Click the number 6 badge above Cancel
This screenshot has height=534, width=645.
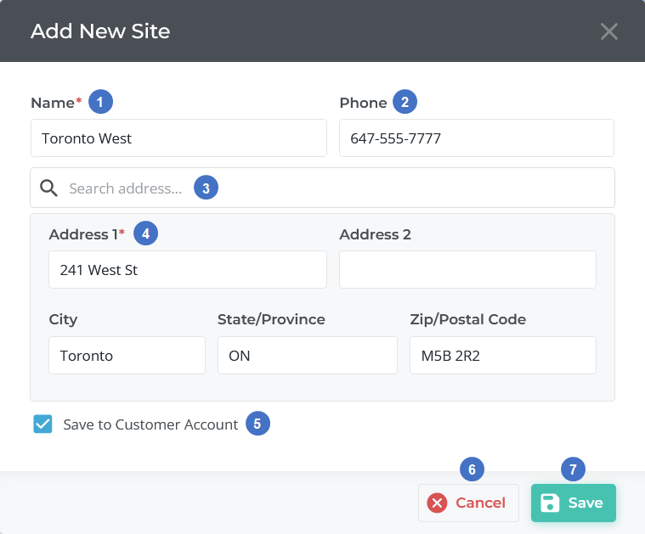[x=471, y=469]
